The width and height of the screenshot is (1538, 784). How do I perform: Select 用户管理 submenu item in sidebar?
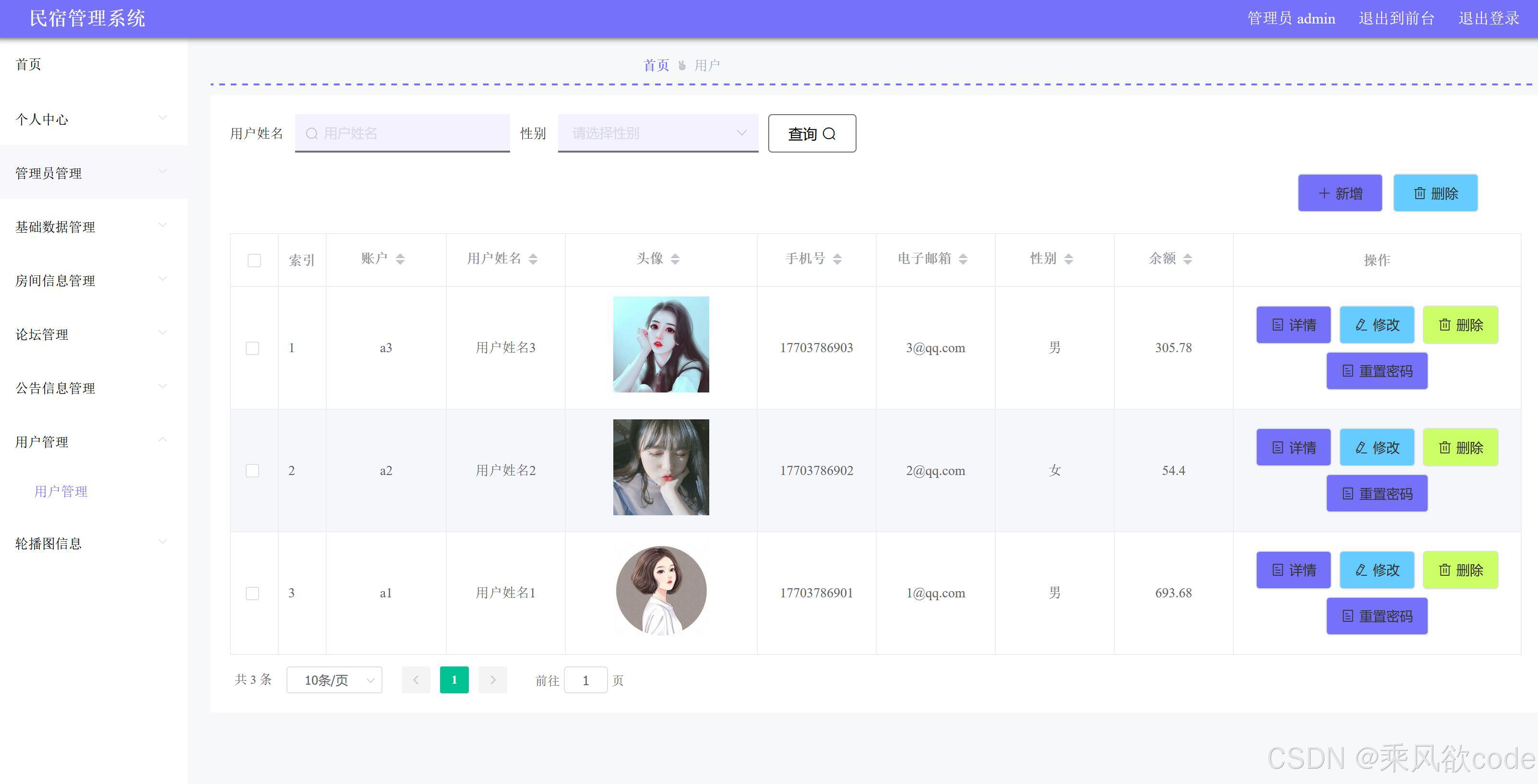[61, 491]
